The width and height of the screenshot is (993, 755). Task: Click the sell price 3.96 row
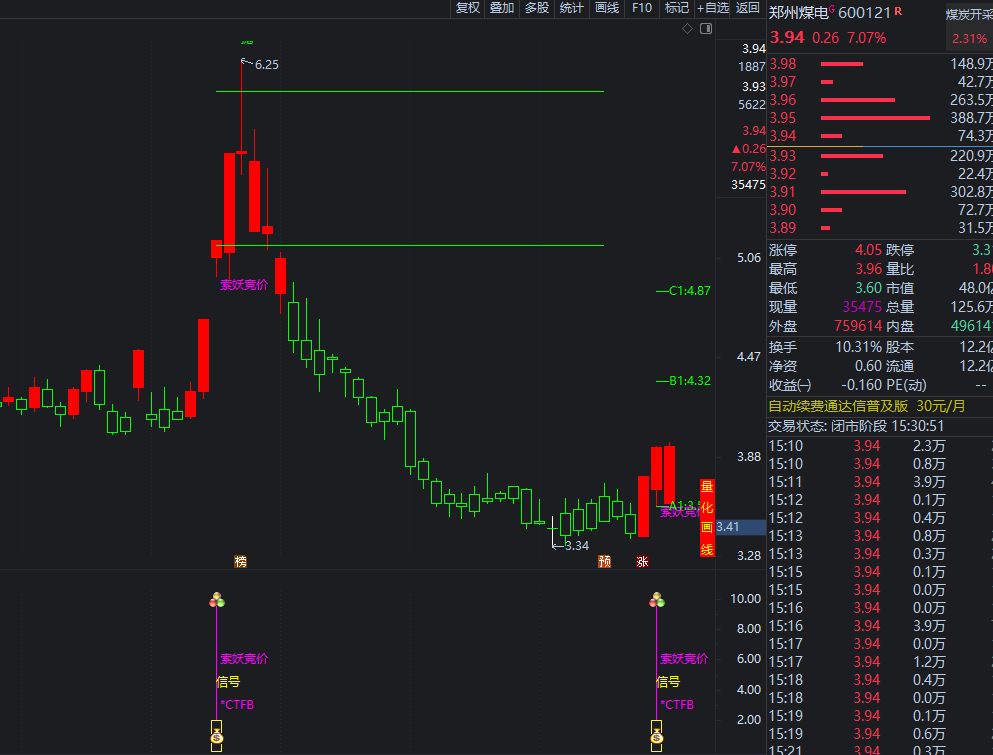coord(880,100)
